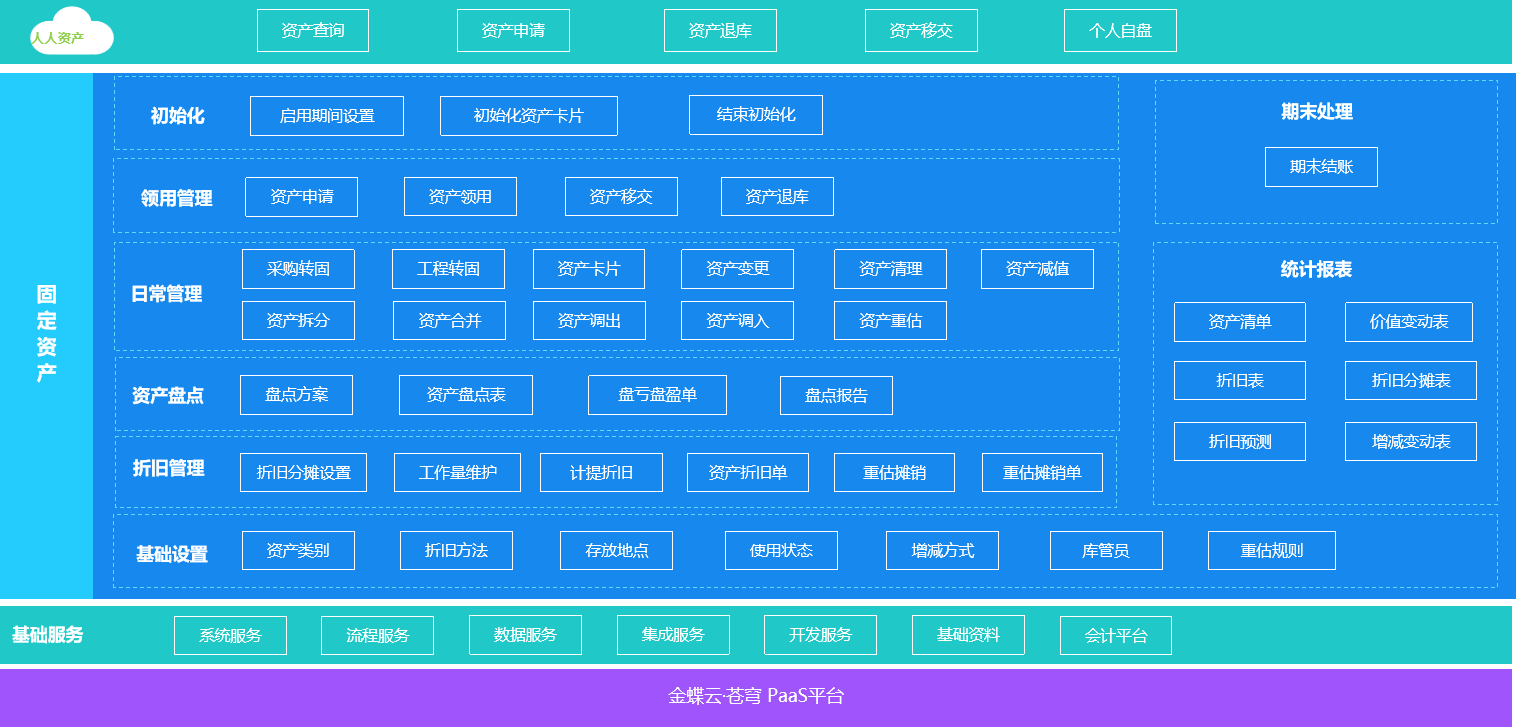This screenshot has height=727, width=1516.
Task: Open the 资产卡片 module
Action: click(589, 269)
